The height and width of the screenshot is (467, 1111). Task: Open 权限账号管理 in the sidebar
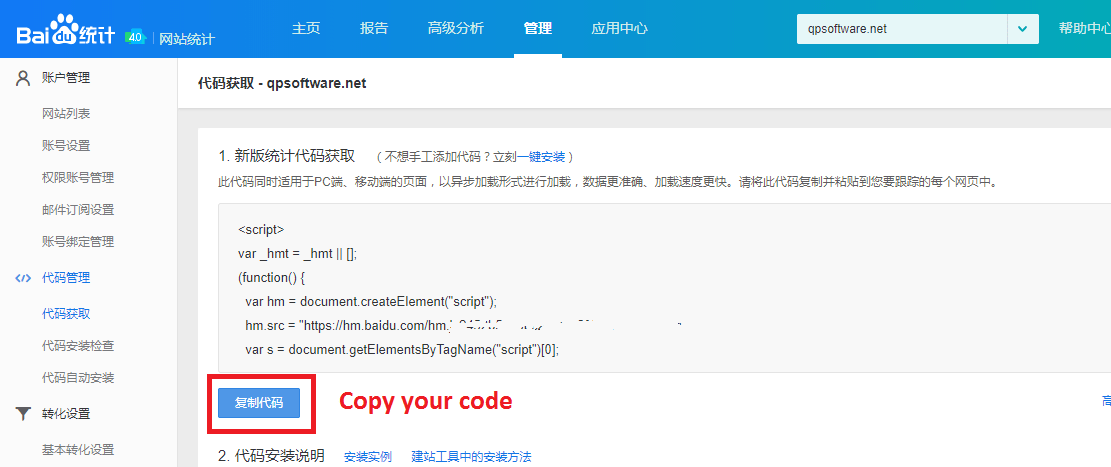tap(78, 177)
